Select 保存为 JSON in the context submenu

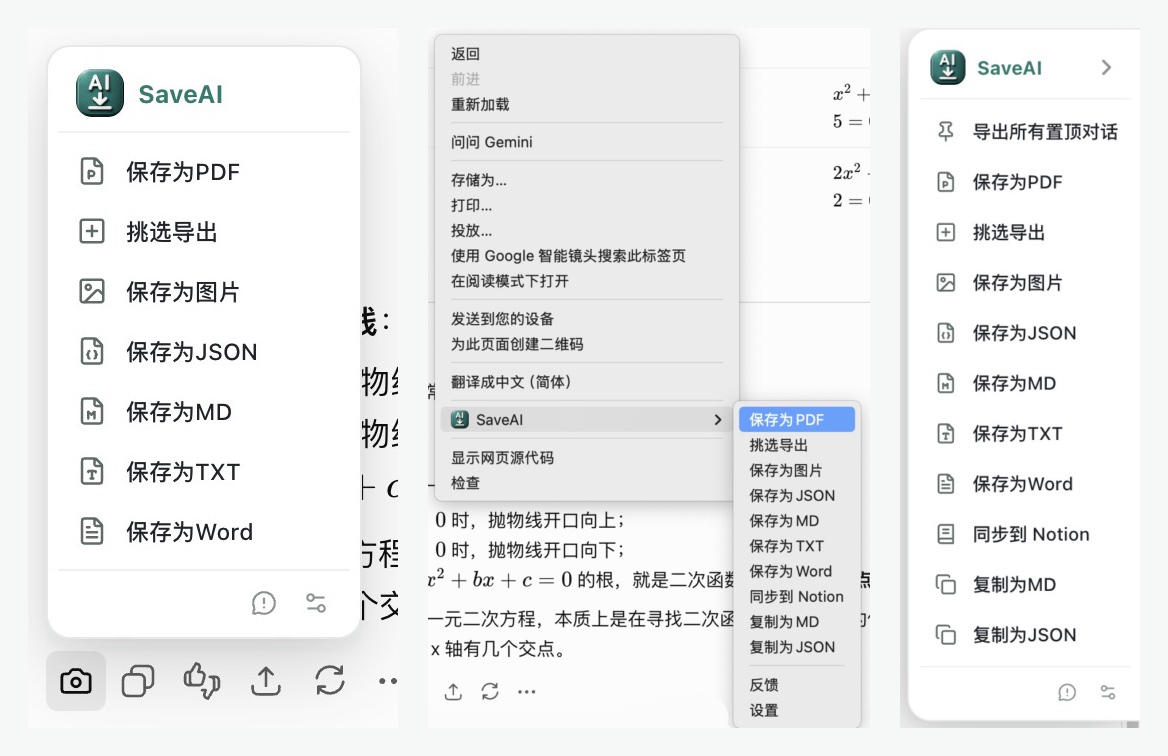tap(792, 496)
